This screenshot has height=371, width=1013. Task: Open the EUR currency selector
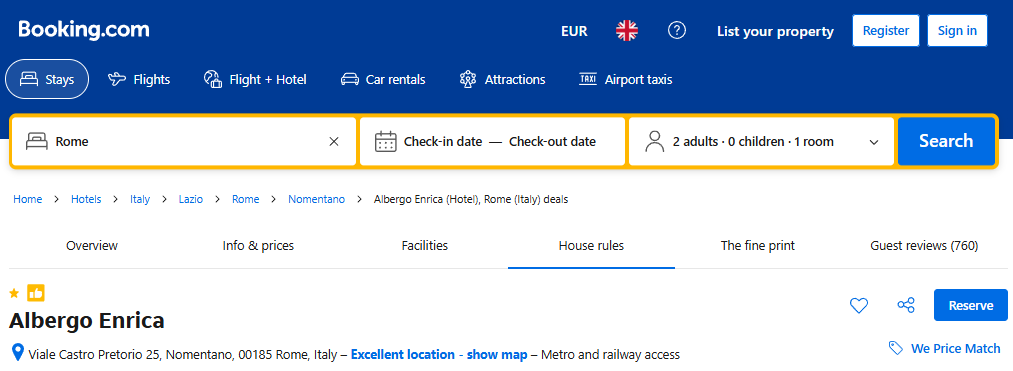(574, 31)
